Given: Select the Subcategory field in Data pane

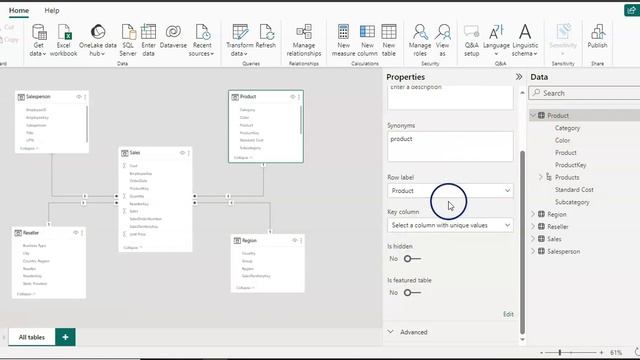Looking at the screenshot, I should (x=572, y=202).
